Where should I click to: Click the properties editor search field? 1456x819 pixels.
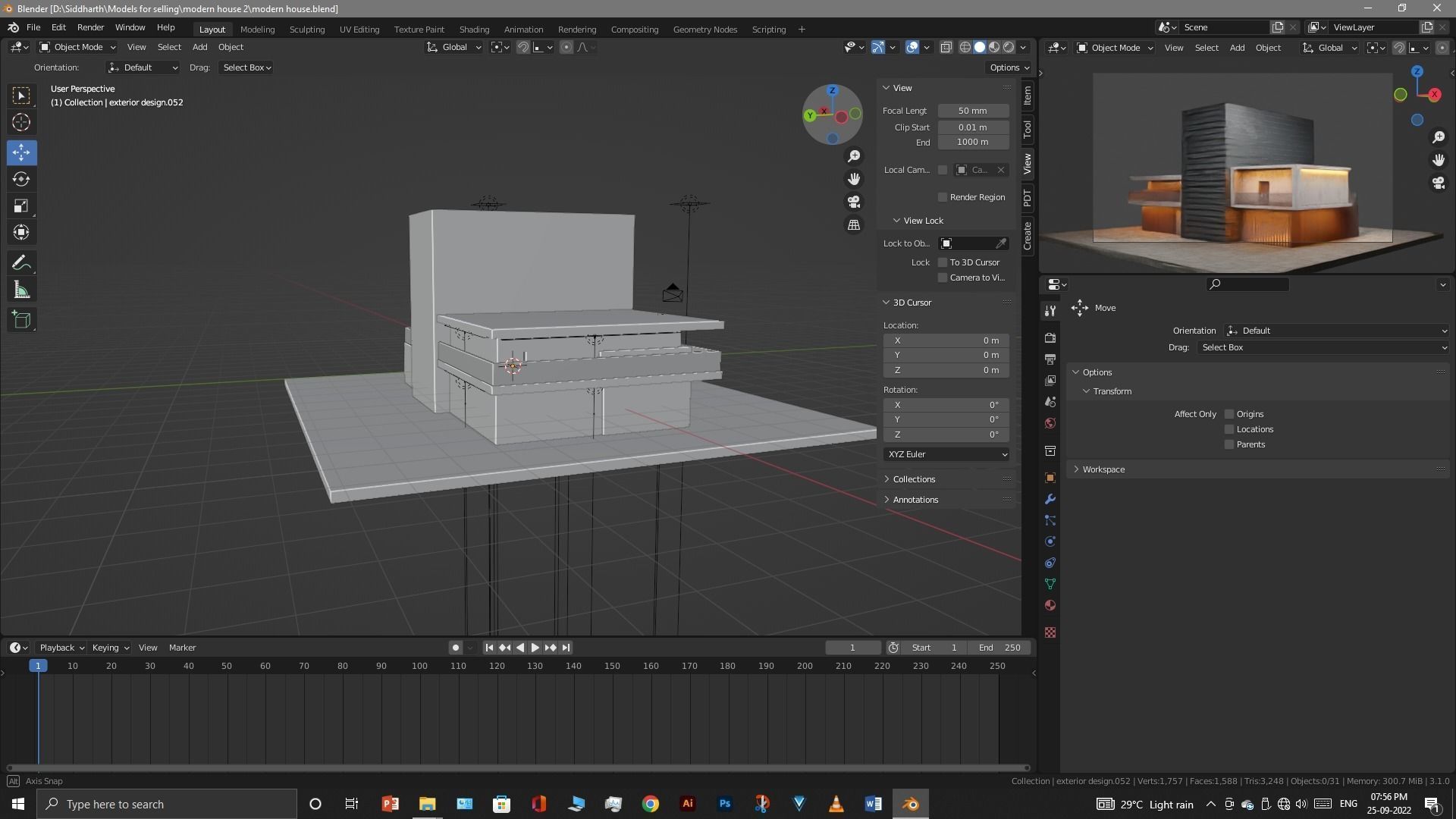click(x=1247, y=284)
